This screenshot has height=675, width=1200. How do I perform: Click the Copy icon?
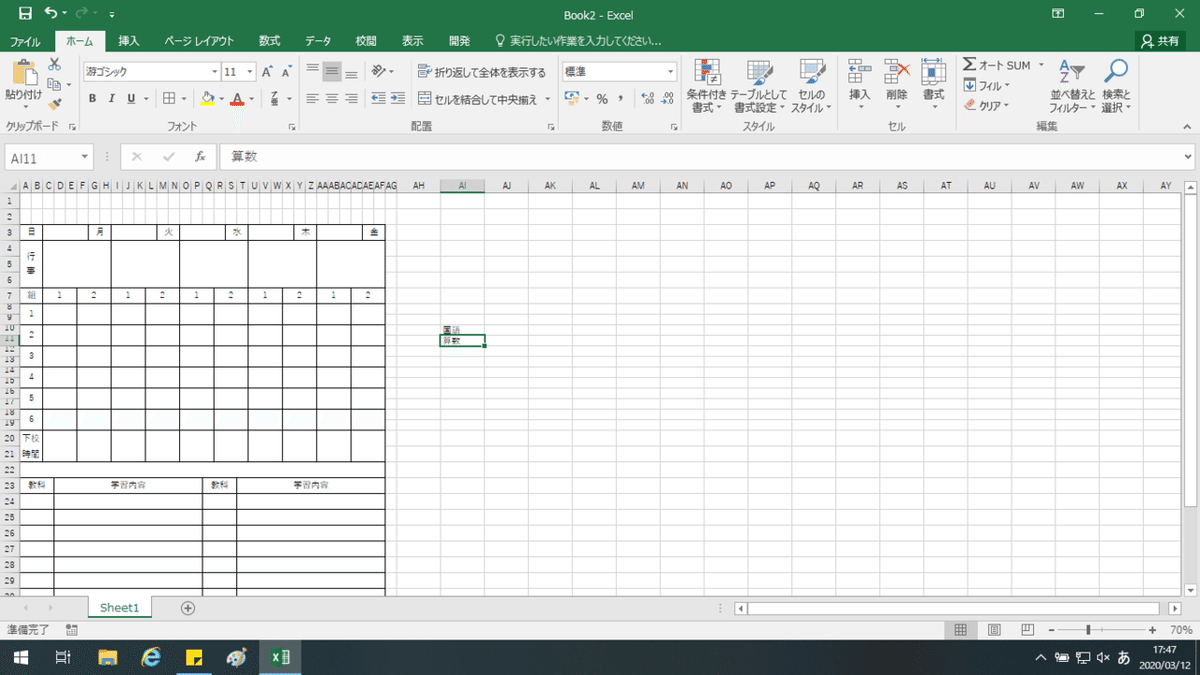(54, 84)
